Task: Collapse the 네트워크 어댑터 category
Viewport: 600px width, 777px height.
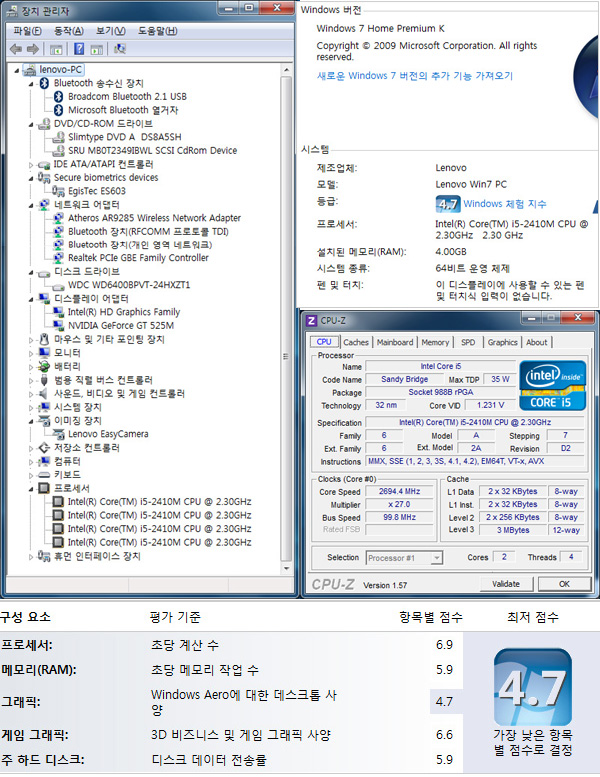Action: (x=31, y=206)
